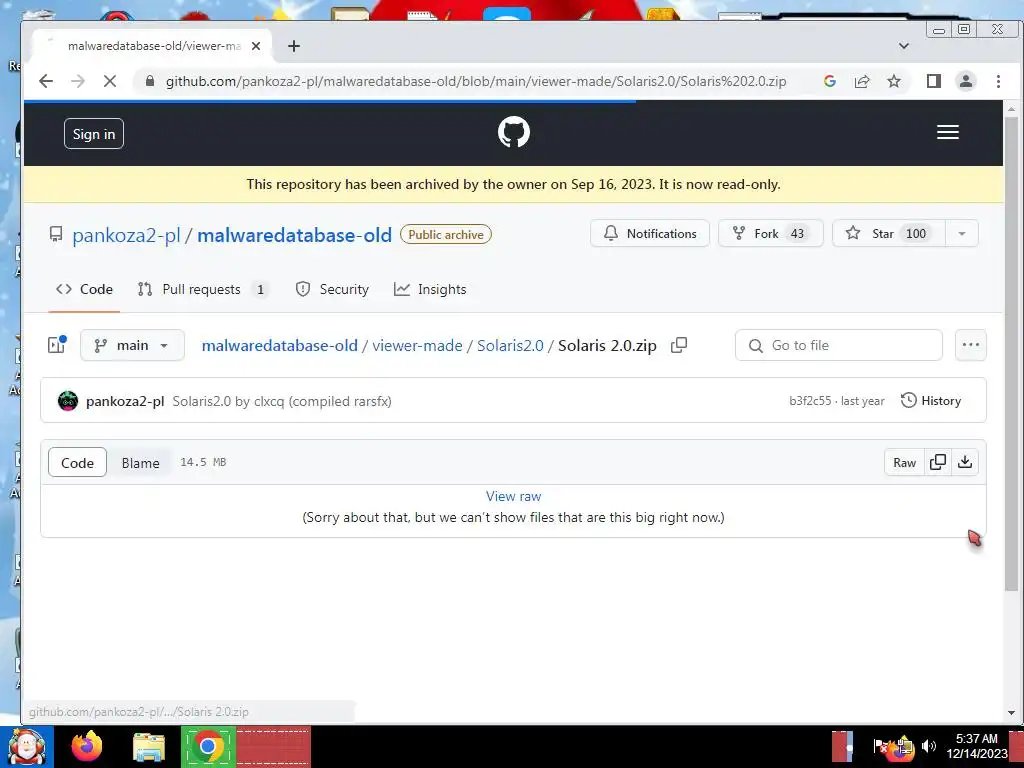
Task: Click the browser forward arrow
Action: click(x=78, y=81)
